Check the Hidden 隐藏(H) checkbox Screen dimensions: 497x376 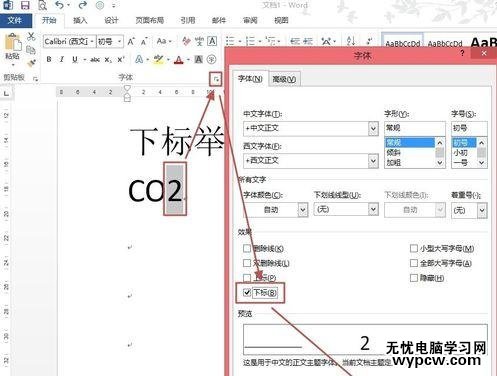click(x=414, y=278)
